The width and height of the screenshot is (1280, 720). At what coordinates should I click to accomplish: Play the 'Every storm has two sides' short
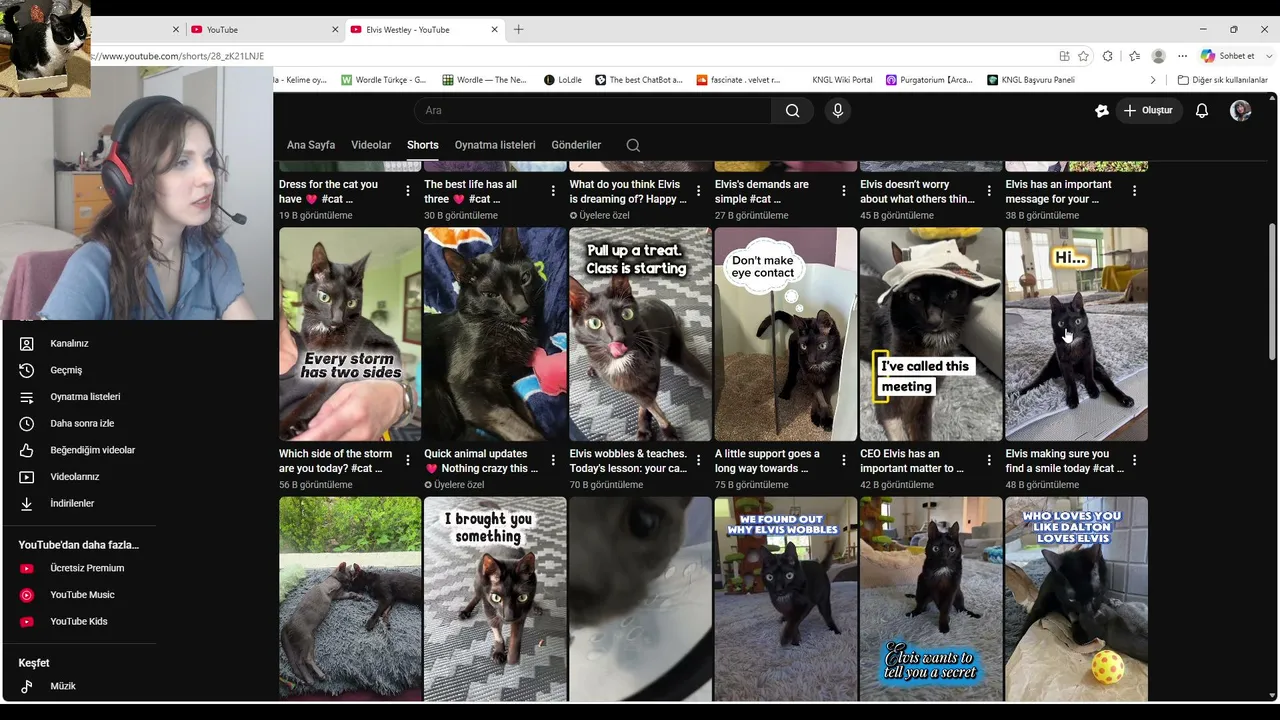pos(350,334)
